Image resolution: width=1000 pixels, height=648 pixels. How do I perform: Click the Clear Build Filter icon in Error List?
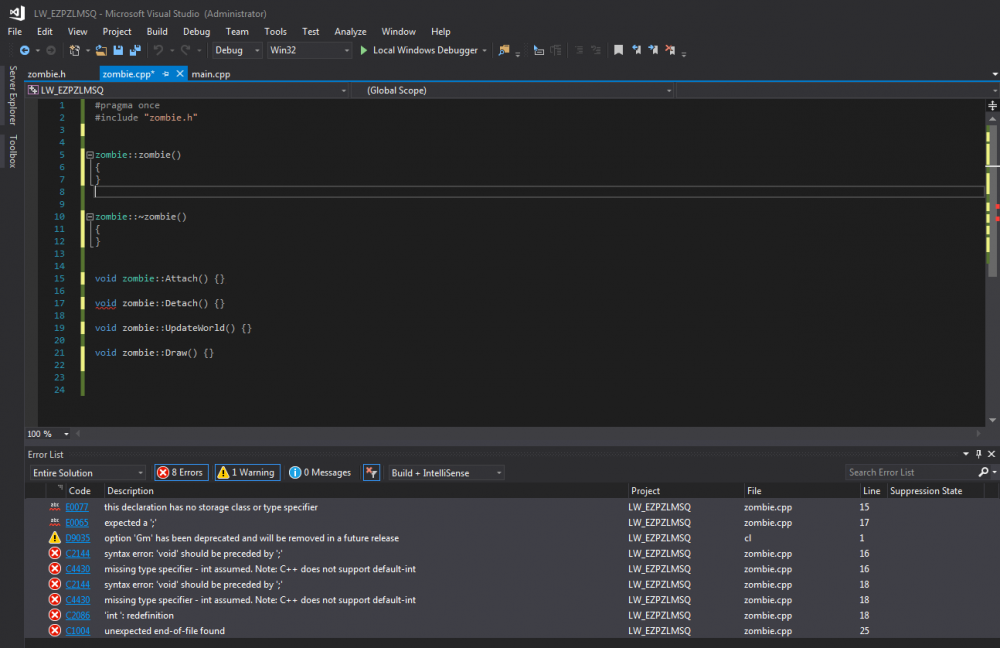[x=371, y=472]
